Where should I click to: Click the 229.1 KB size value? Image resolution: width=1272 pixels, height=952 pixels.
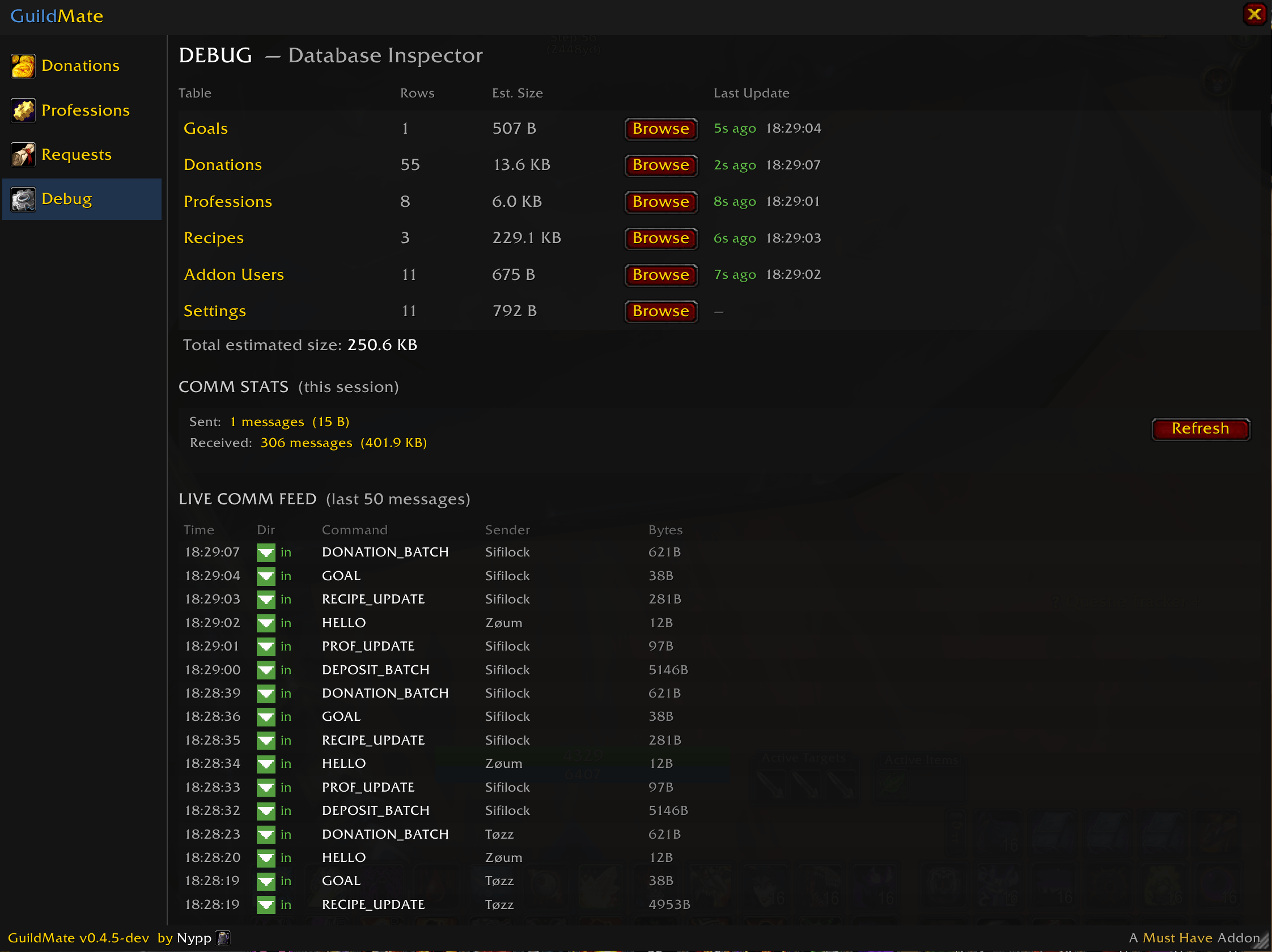pos(526,238)
